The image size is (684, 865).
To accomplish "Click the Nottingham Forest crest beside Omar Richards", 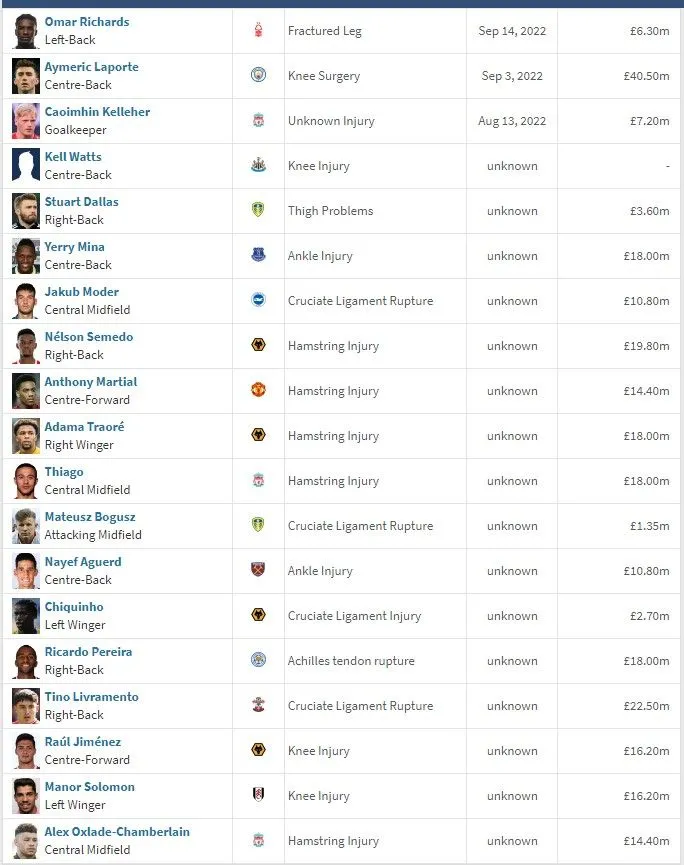I will [258, 31].
